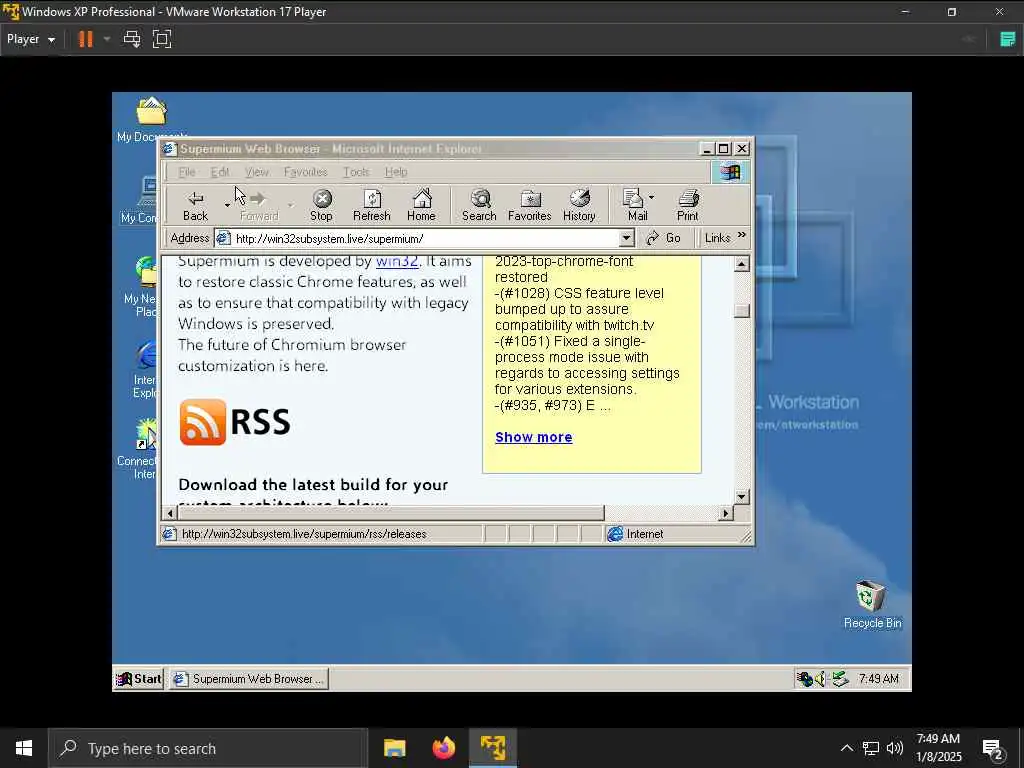Screen dimensions: 1024x768
Task: Click the host clock showing 1/8/2025
Action: click(938, 748)
